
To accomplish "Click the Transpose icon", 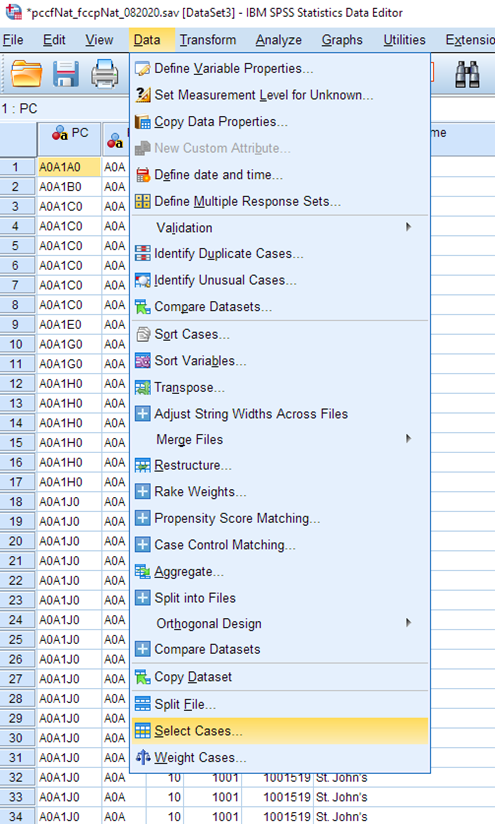I will [142, 388].
